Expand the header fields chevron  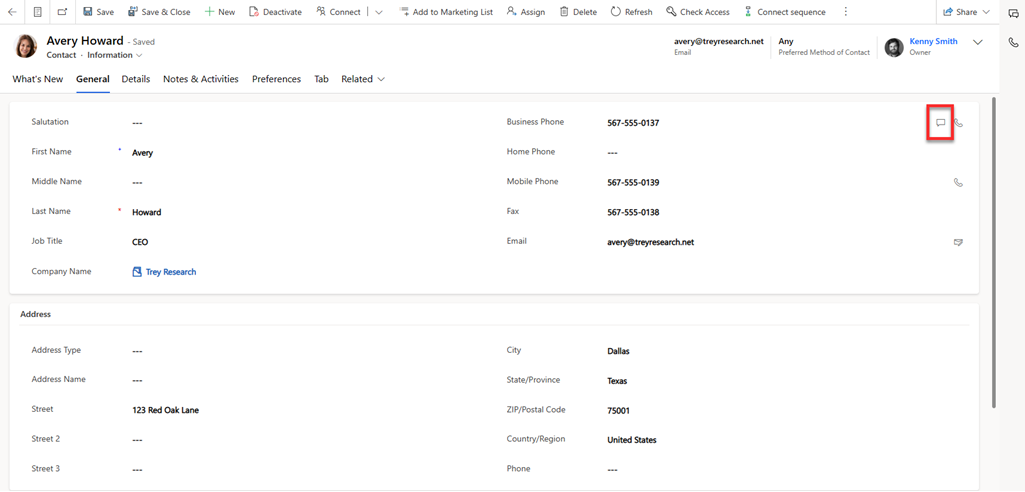(978, 42)
